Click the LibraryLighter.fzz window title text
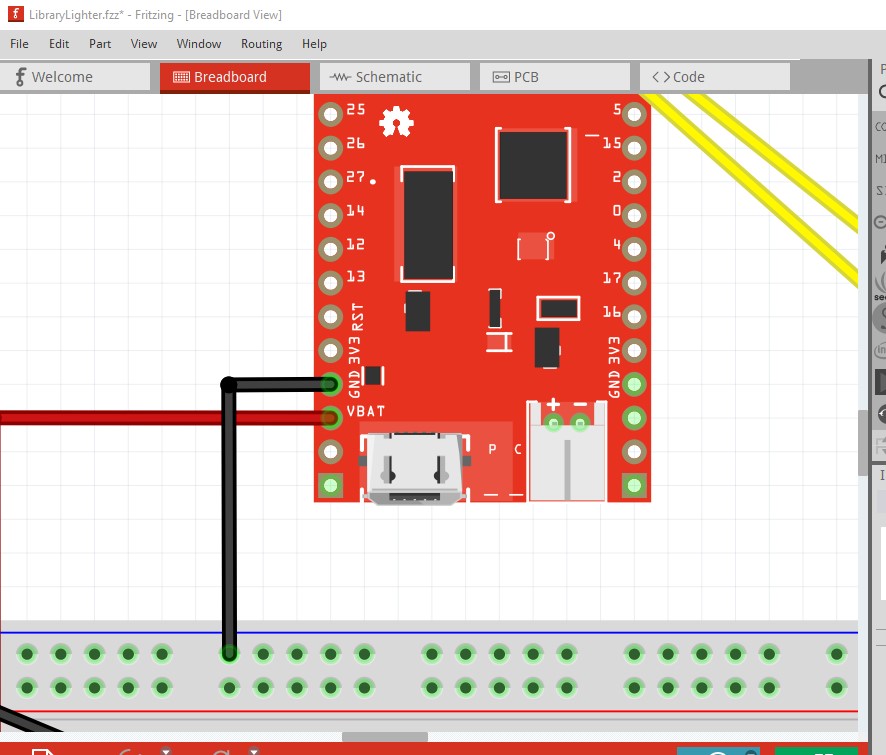The width and height of the screenshot is (886, 755). click(155, 15)
